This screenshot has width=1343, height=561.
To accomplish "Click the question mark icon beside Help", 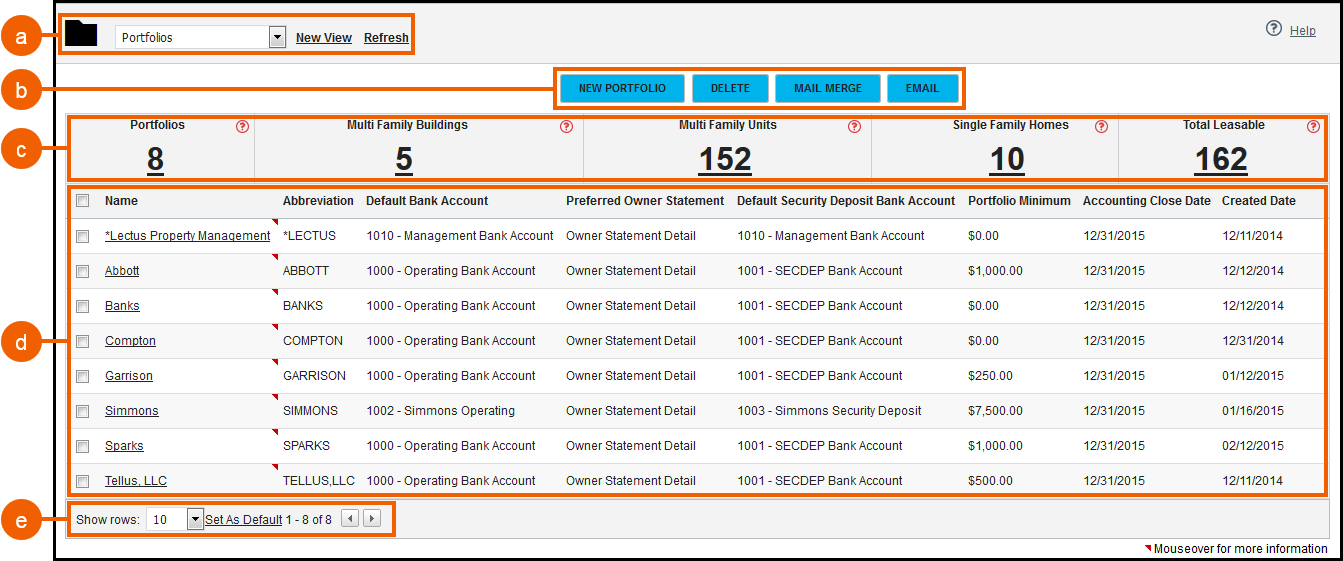I will click(x=1273, y=29).
